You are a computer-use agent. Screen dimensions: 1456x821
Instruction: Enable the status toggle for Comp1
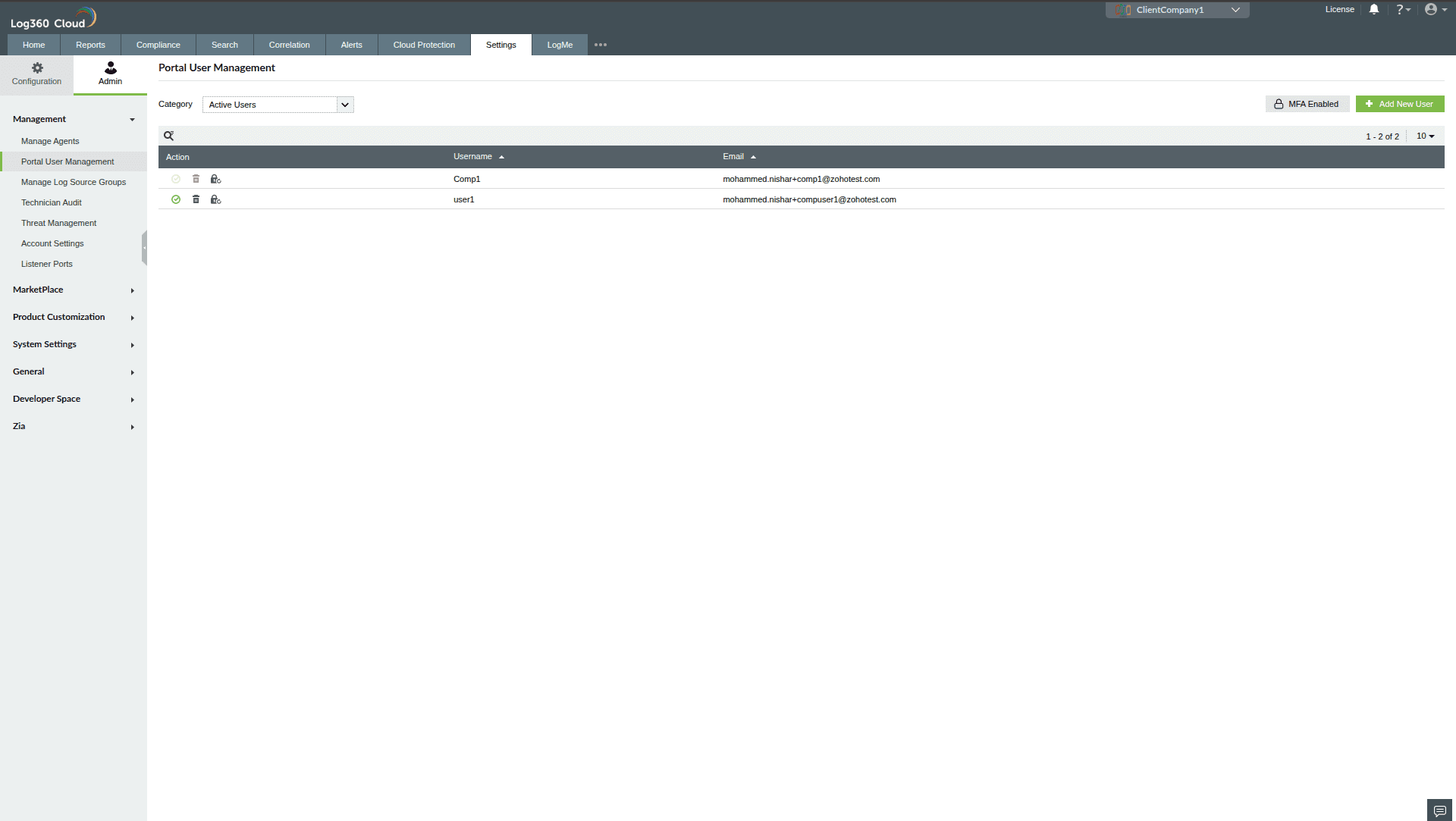(x=176, y=179)
